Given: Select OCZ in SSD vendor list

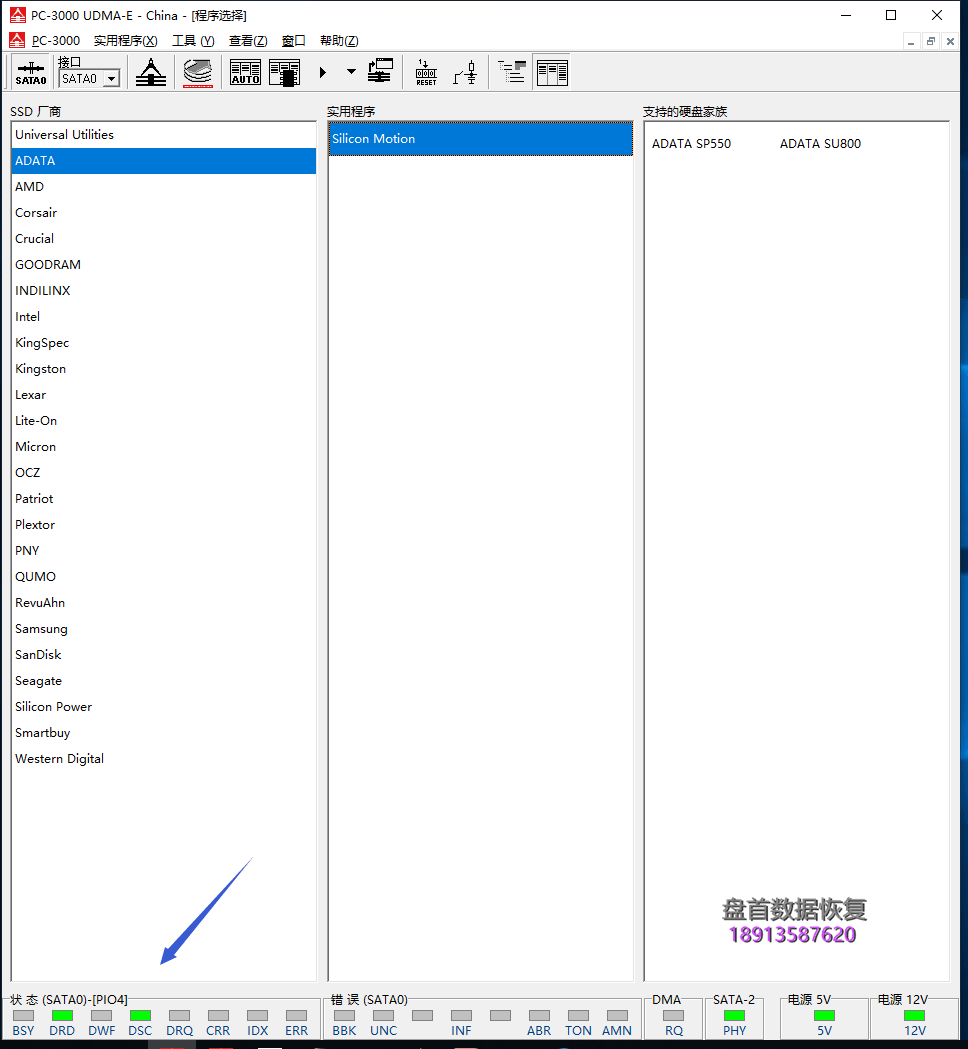Looking at the screenshot, I should pos(164,473).
